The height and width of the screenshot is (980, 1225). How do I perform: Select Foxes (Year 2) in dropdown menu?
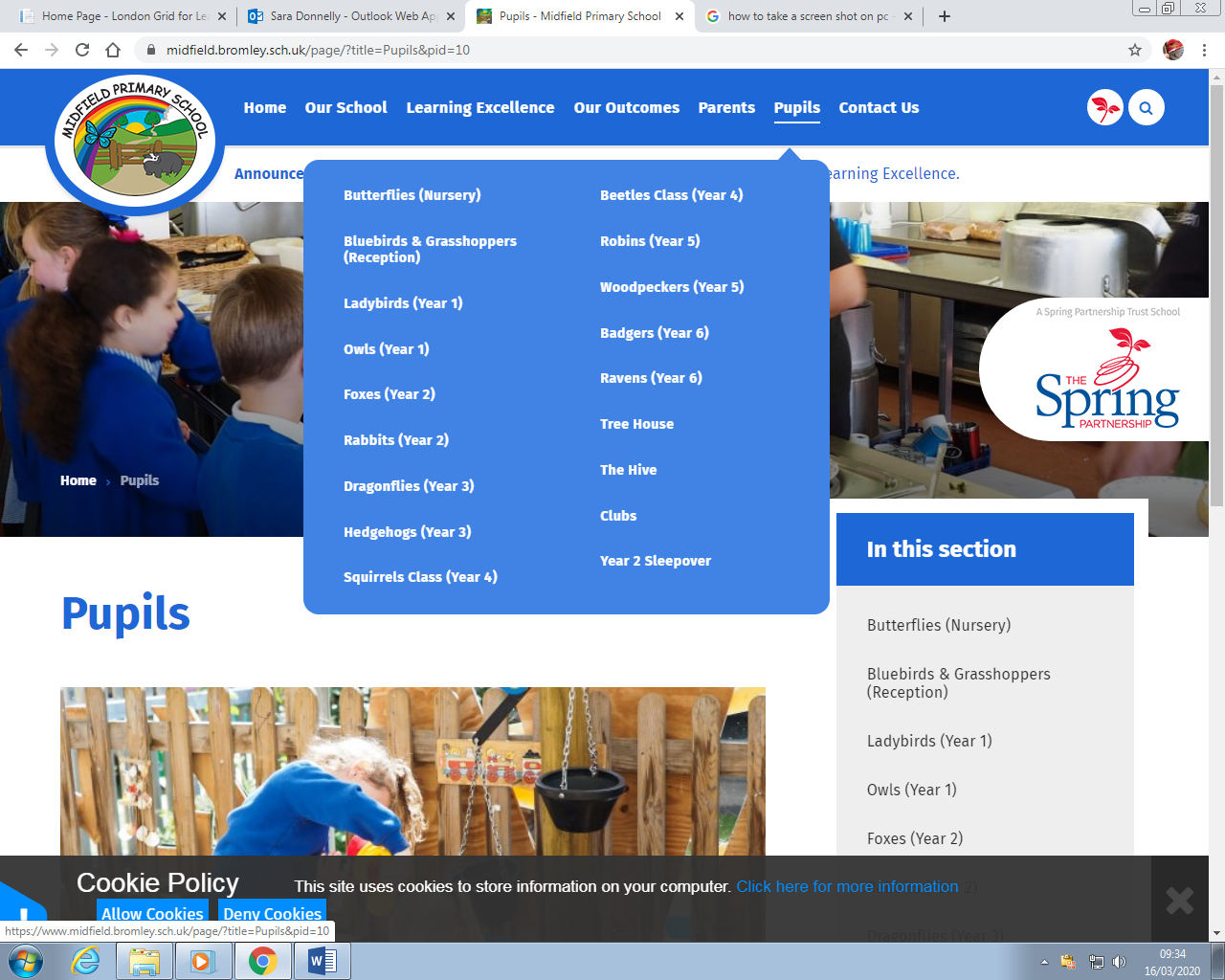click(390, 394)
